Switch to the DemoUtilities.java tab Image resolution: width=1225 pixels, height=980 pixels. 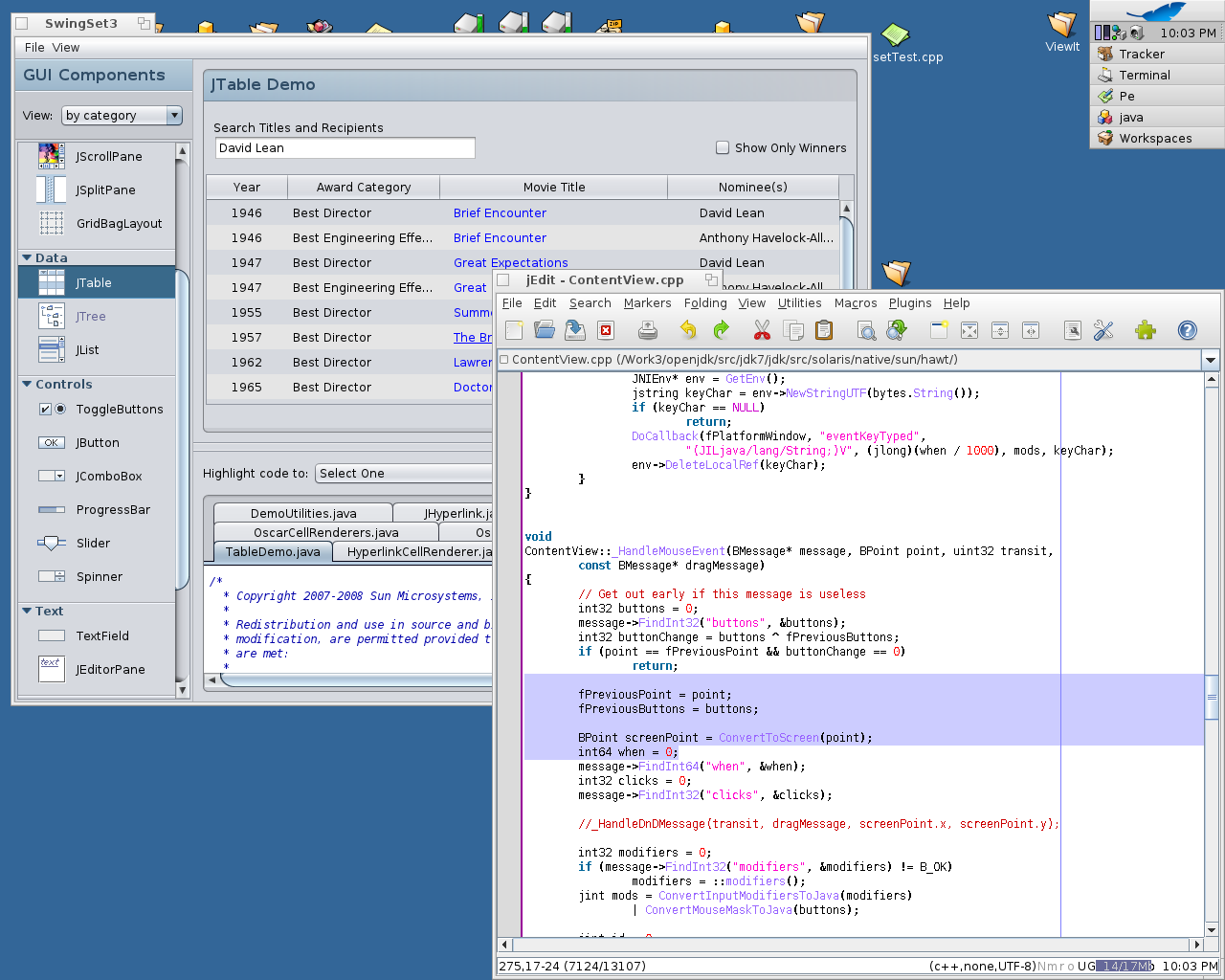tap(303, 513)
